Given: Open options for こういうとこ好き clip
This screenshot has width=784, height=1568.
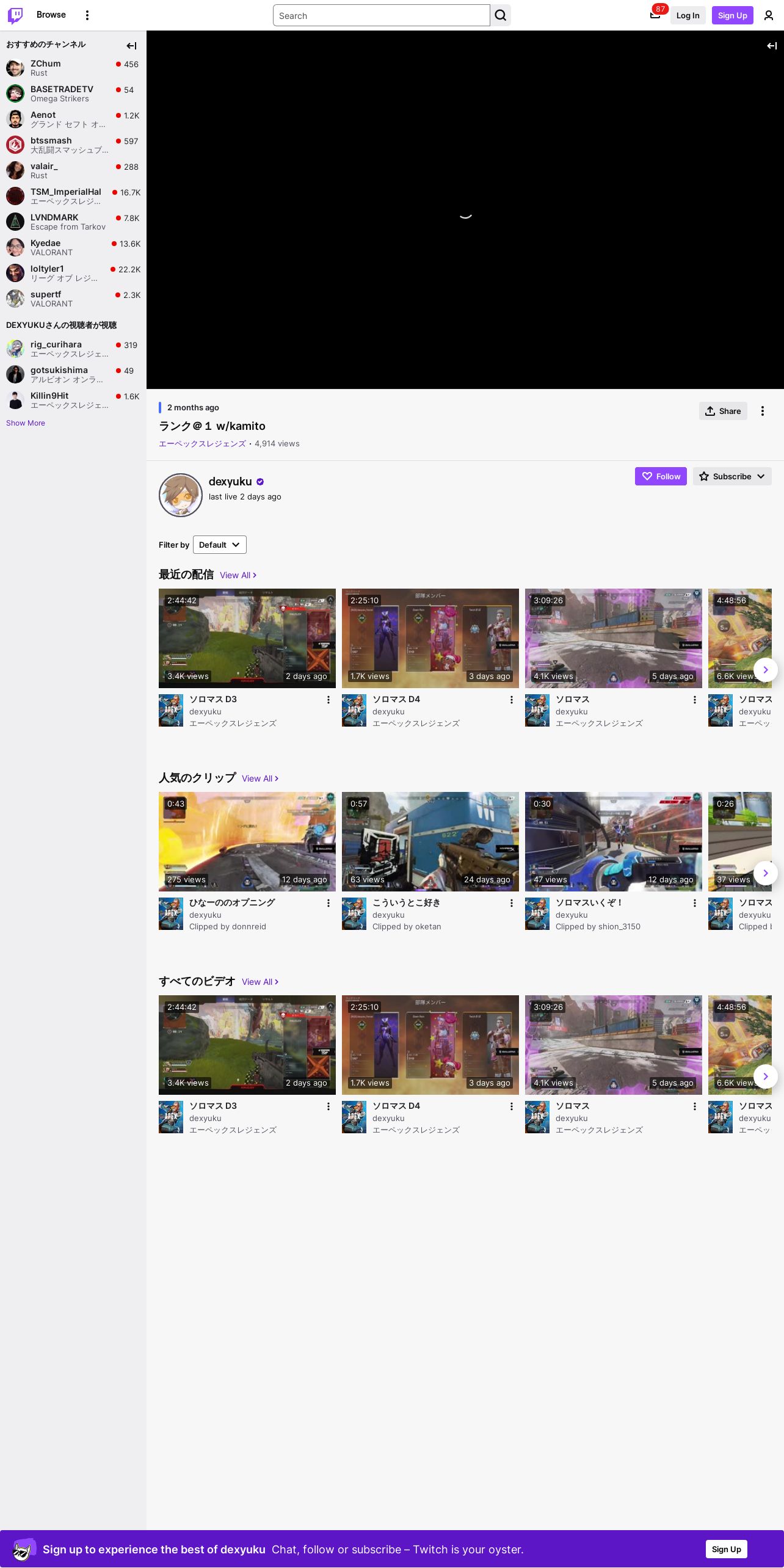Looking at the screenshot, I should 512,903.
